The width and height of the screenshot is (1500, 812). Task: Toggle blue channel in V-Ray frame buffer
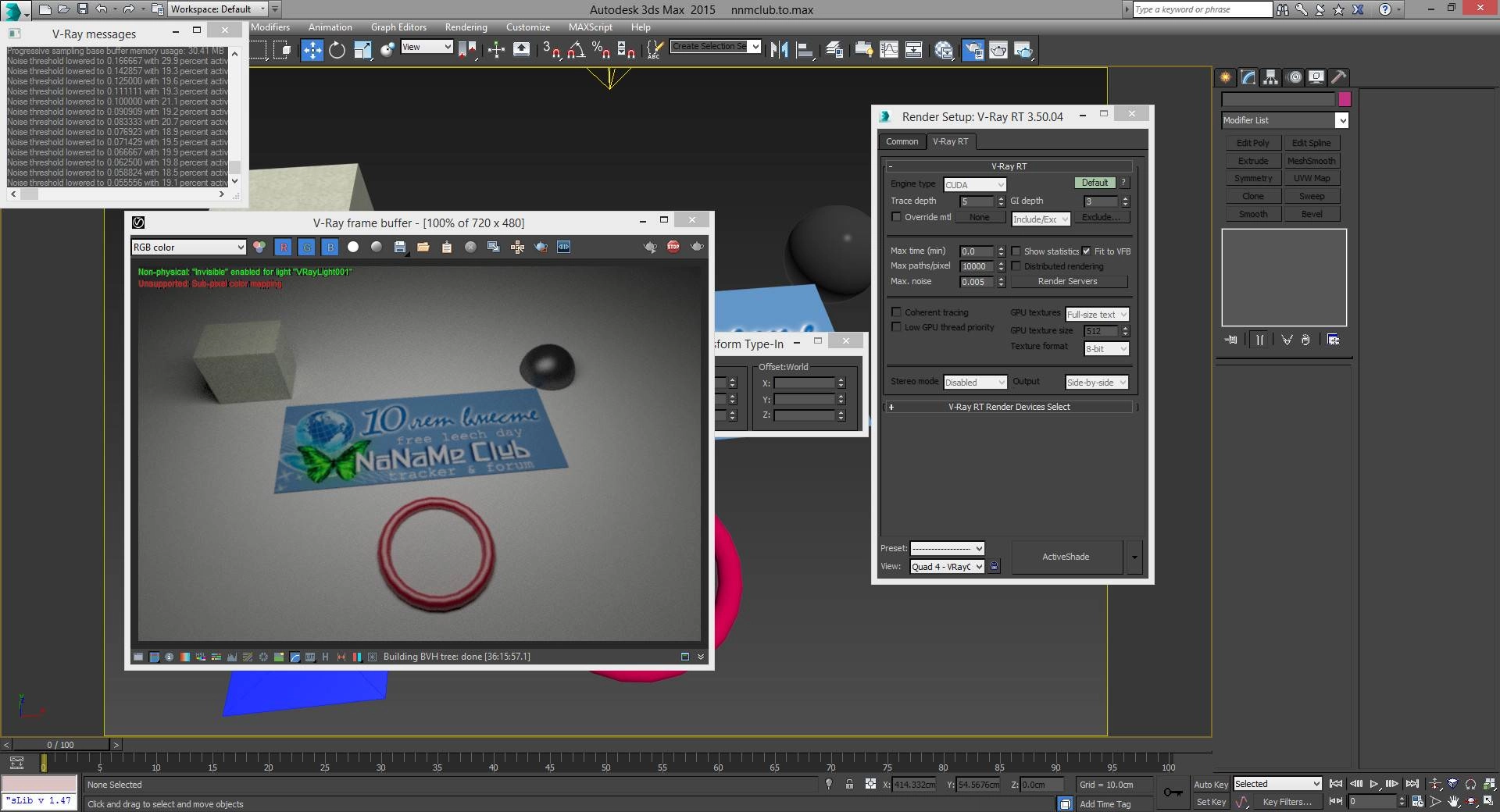pyautogui.click(x=330, y=247)
